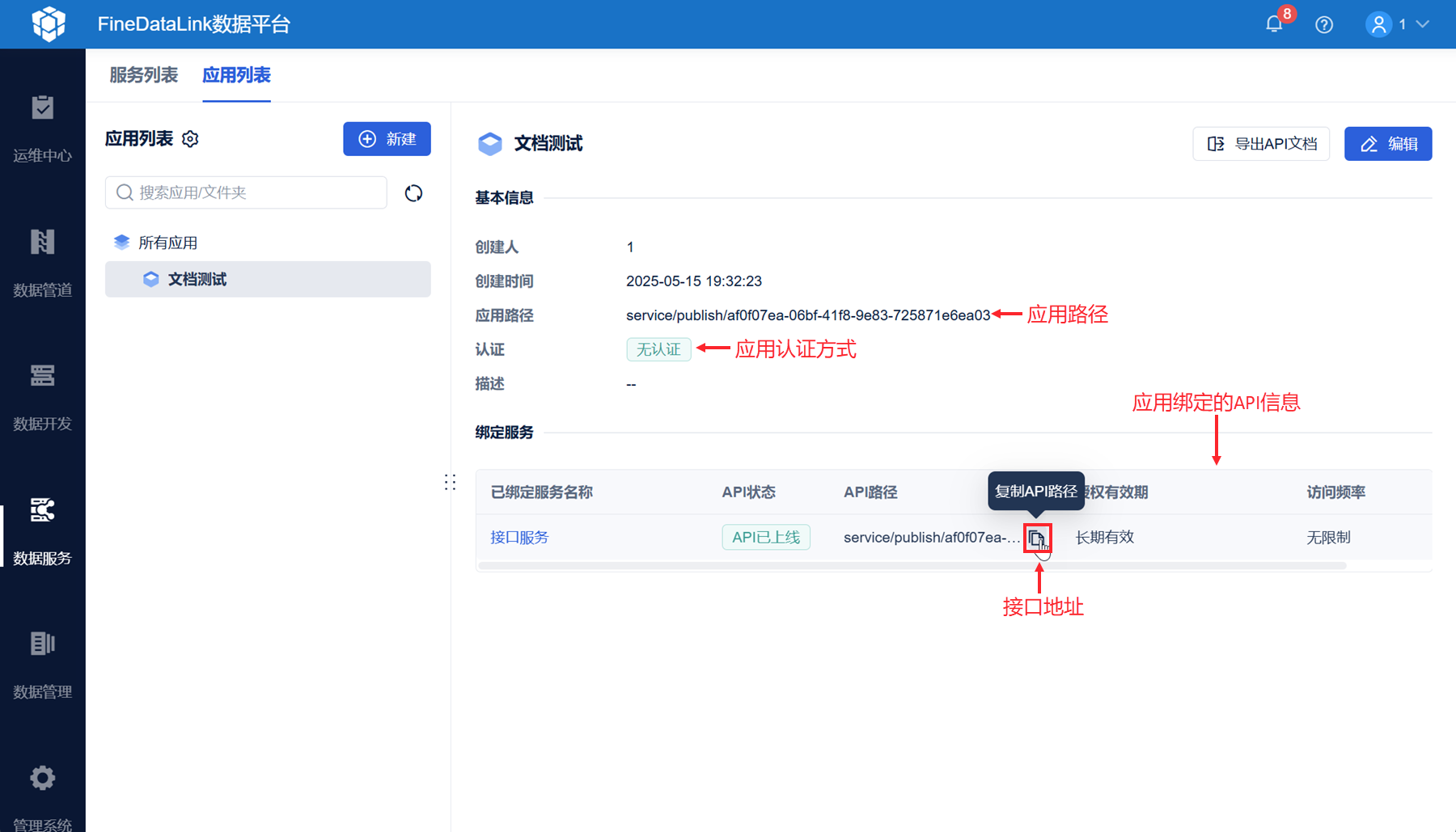
Task: Click the API状态 column header
Action: [748, 492]
